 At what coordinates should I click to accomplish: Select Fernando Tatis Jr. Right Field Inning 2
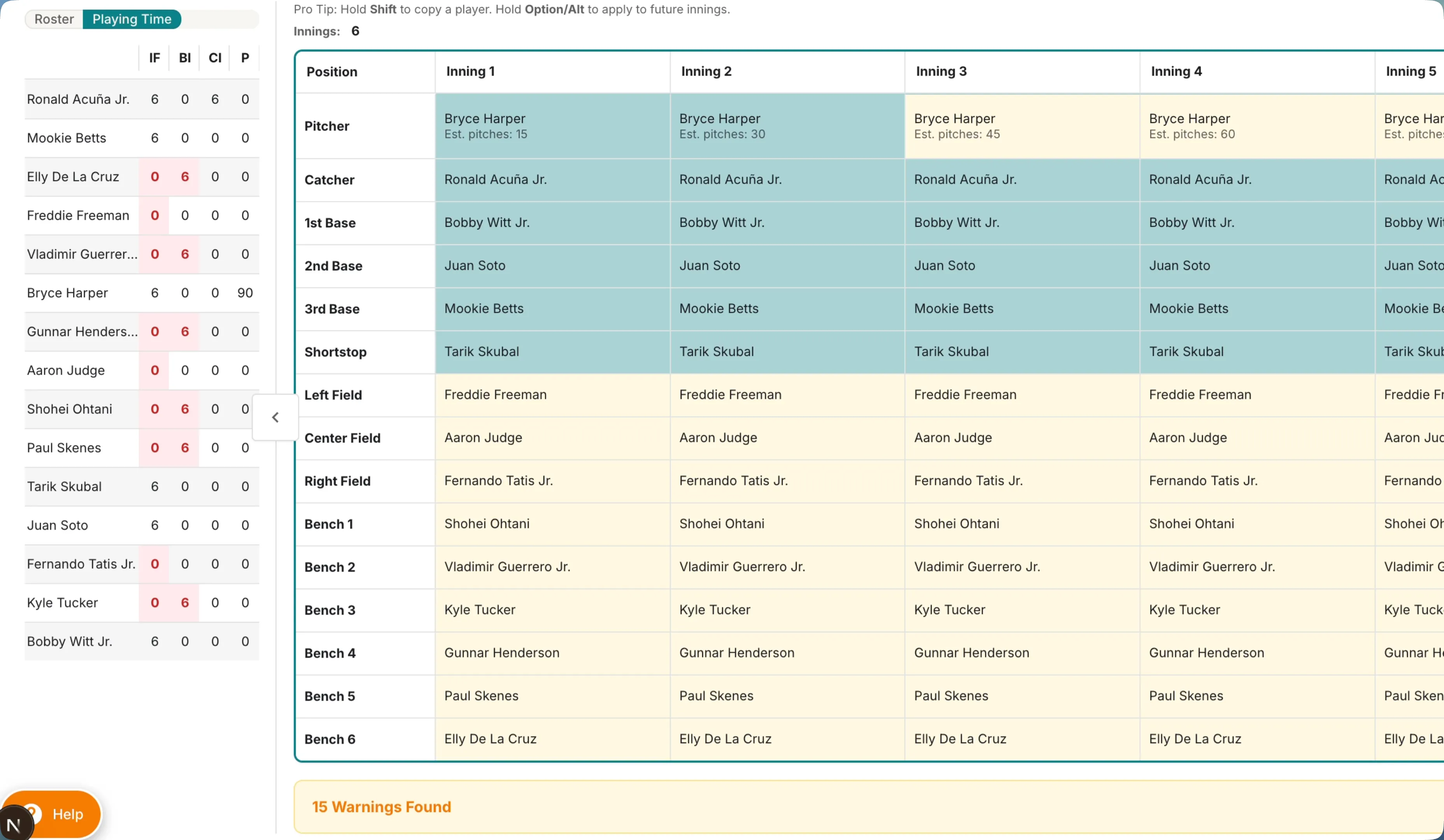[x=787, y=481]
